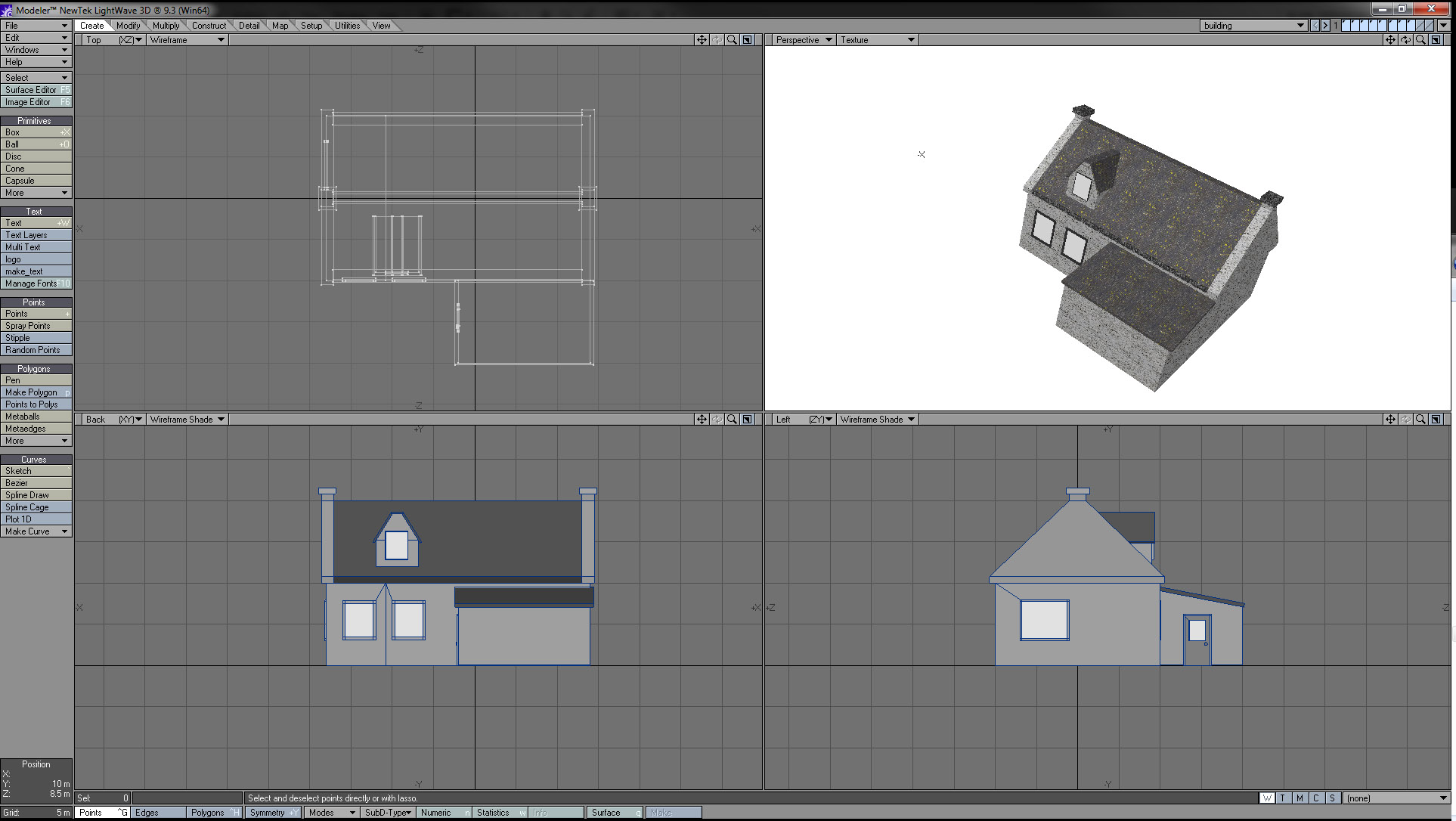1456x821 pixels.
Task: Click the Left viewport zoom magnifier icon
Action: coord(1420,420)
